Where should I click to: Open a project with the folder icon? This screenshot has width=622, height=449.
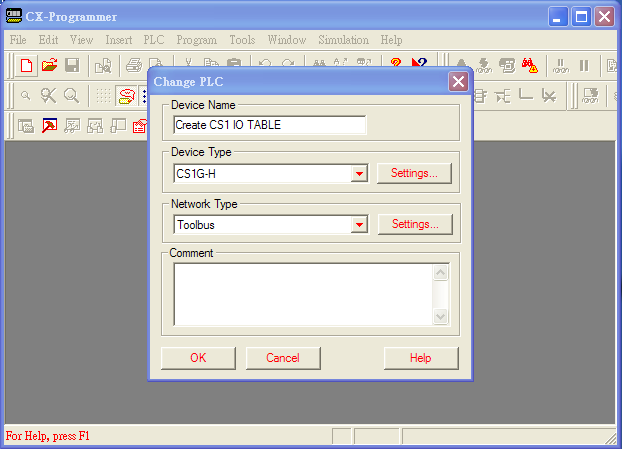pos(50,65)
